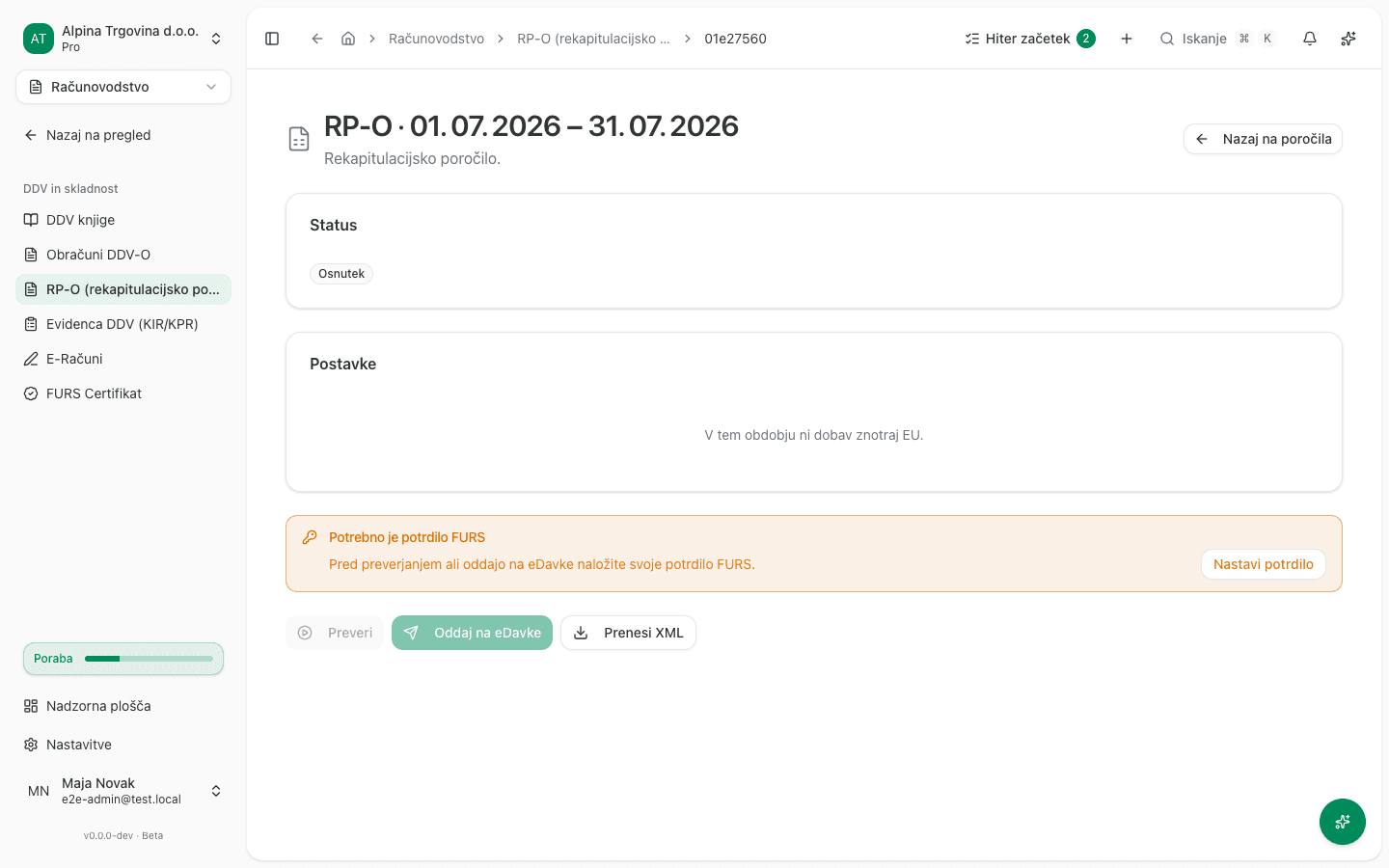
Task: Click the text 'V tem obdobju ni dobav znotraj EU.'
Action: coord(814,435)
